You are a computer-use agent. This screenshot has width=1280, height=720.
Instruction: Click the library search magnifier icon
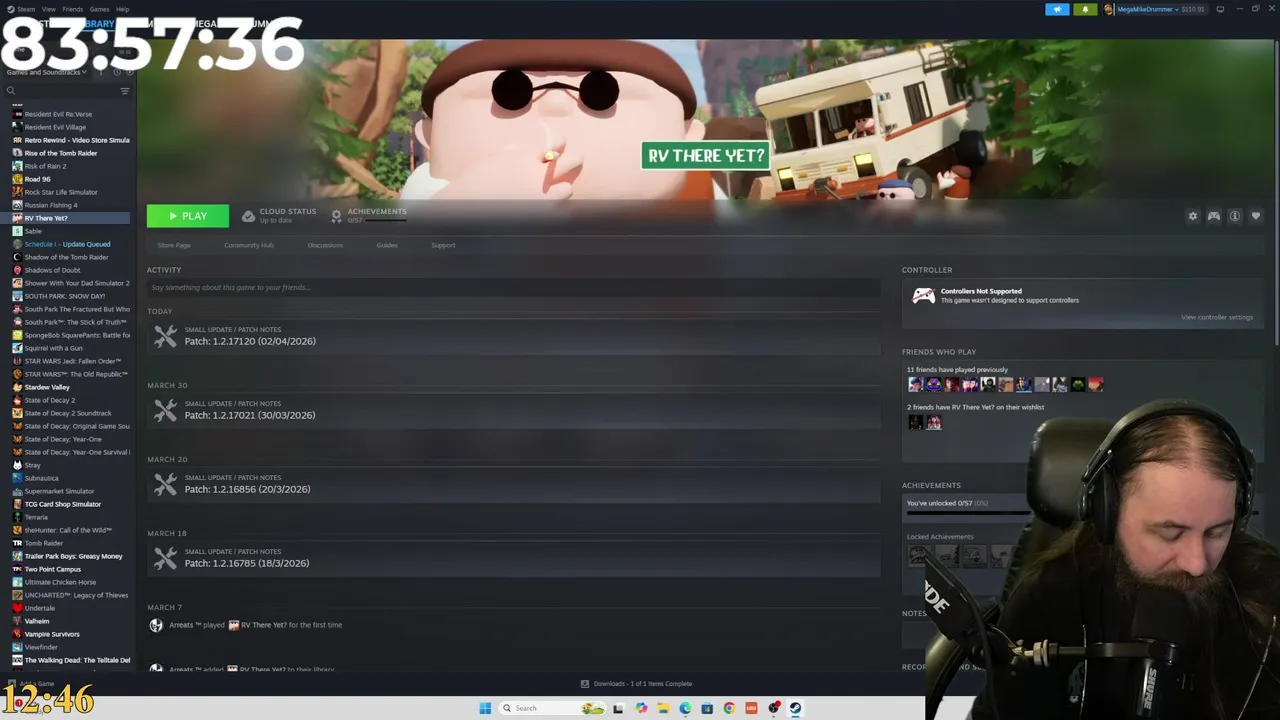[11, 91]
